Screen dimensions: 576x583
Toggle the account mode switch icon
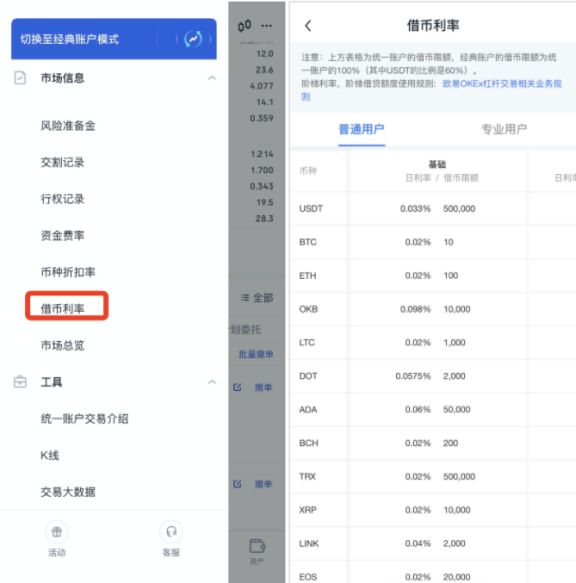(193, 39)
